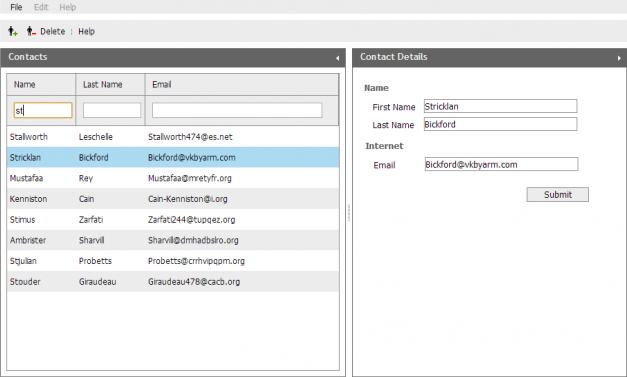Click the Submit button
The width and height of the screenshot is (627, 377).
(557, 195)
